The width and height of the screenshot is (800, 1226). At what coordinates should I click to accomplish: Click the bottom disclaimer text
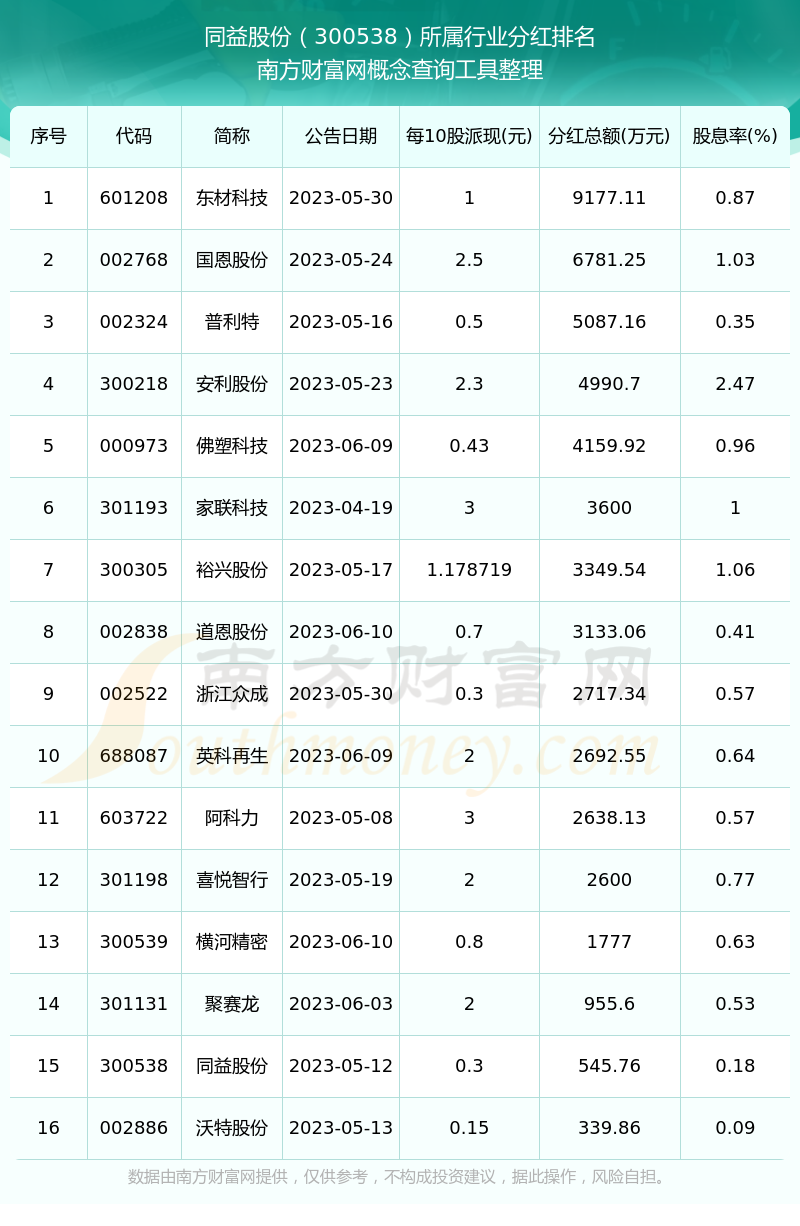pyautogui.click(x=400, y=1179)
